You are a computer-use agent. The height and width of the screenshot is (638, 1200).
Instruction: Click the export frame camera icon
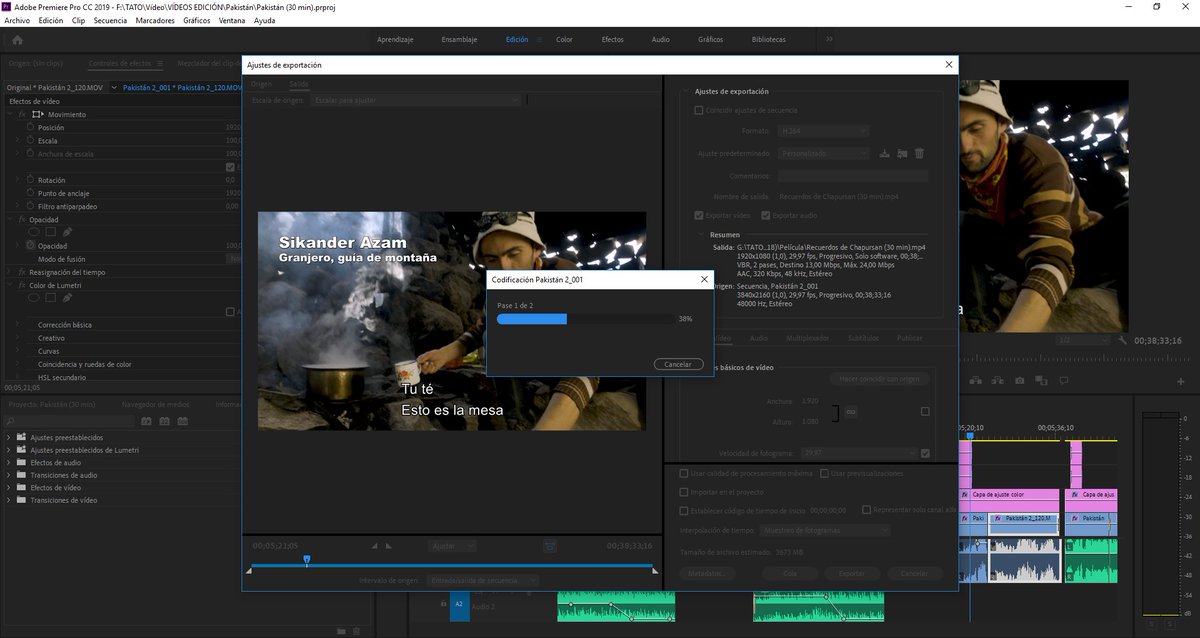click(1020, 380)
